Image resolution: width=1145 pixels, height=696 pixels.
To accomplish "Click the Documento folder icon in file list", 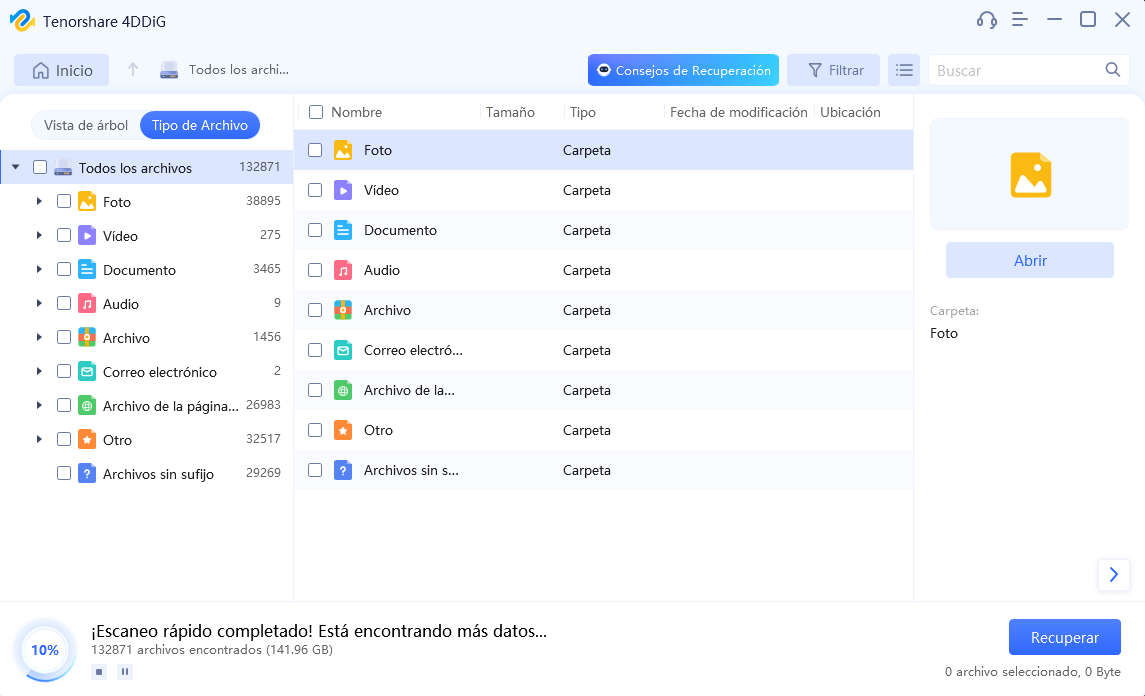I will click(x=343, y=230).
